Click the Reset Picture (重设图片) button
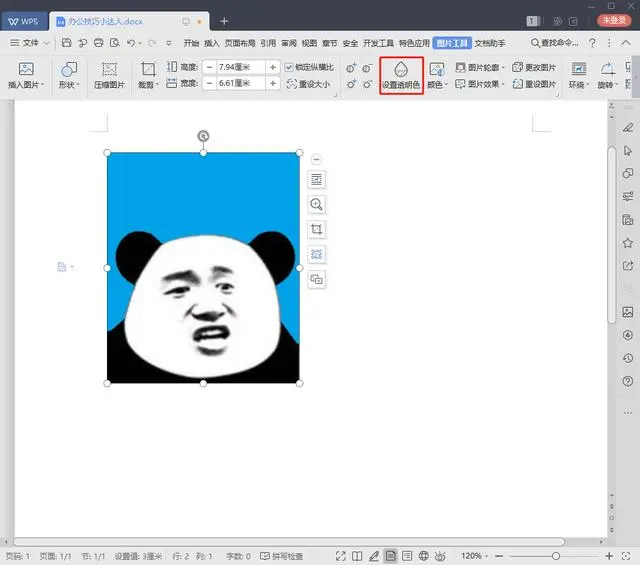 (534, 84)
